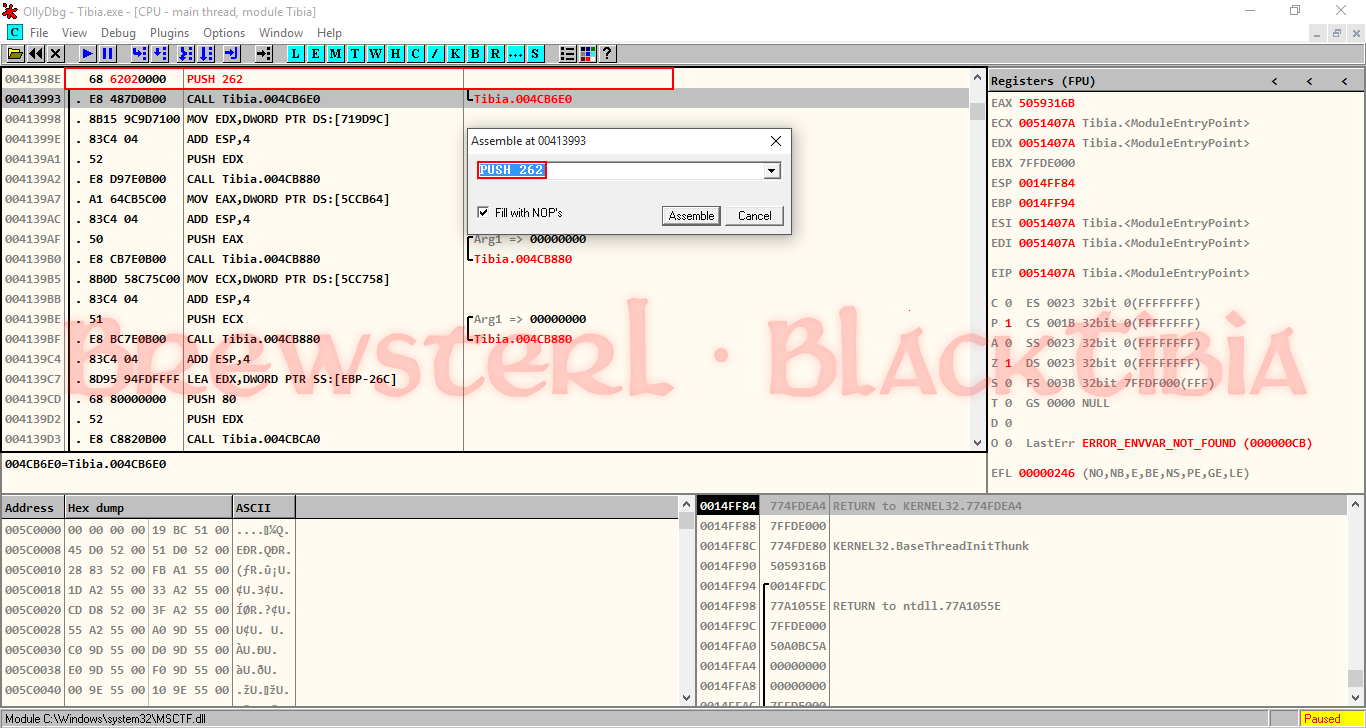
Task: Click the Z flag value
Action: tap(1008, 363)
